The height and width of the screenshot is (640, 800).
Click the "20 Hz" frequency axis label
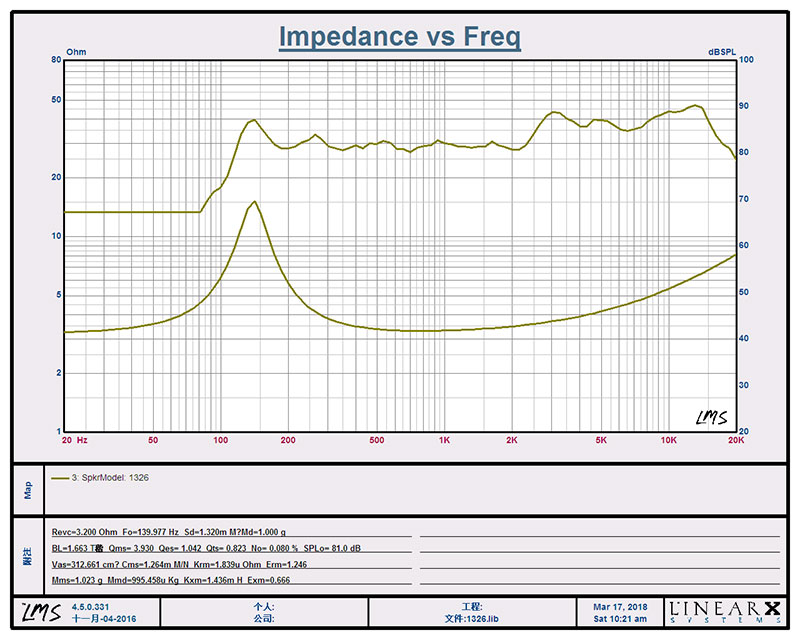[x=75, y=440]
